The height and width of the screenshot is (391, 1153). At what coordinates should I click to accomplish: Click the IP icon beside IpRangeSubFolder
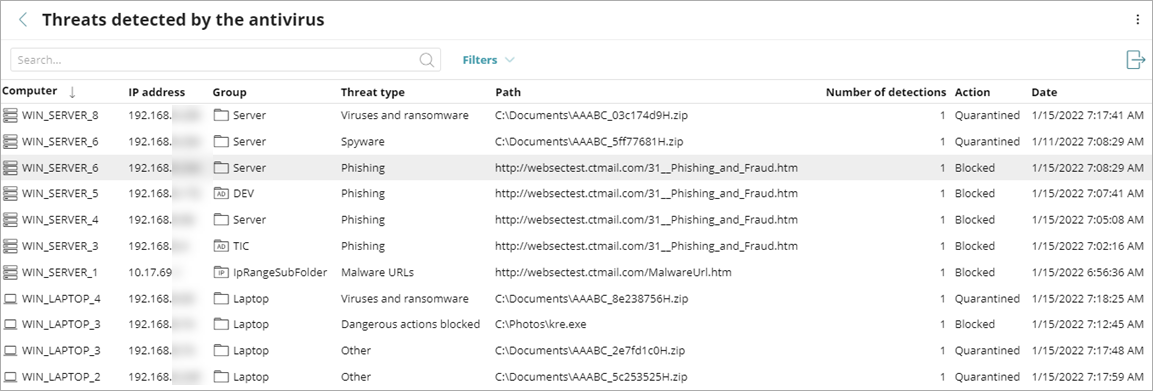(x=221, y=272)
